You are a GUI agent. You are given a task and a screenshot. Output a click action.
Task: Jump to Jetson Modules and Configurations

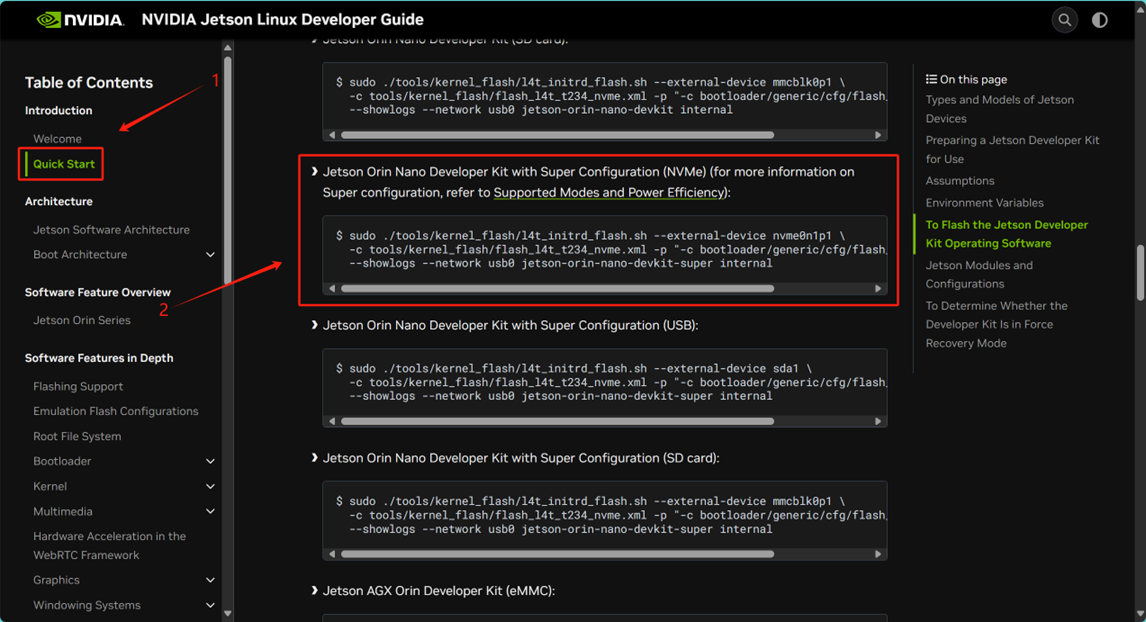[979, 274]
